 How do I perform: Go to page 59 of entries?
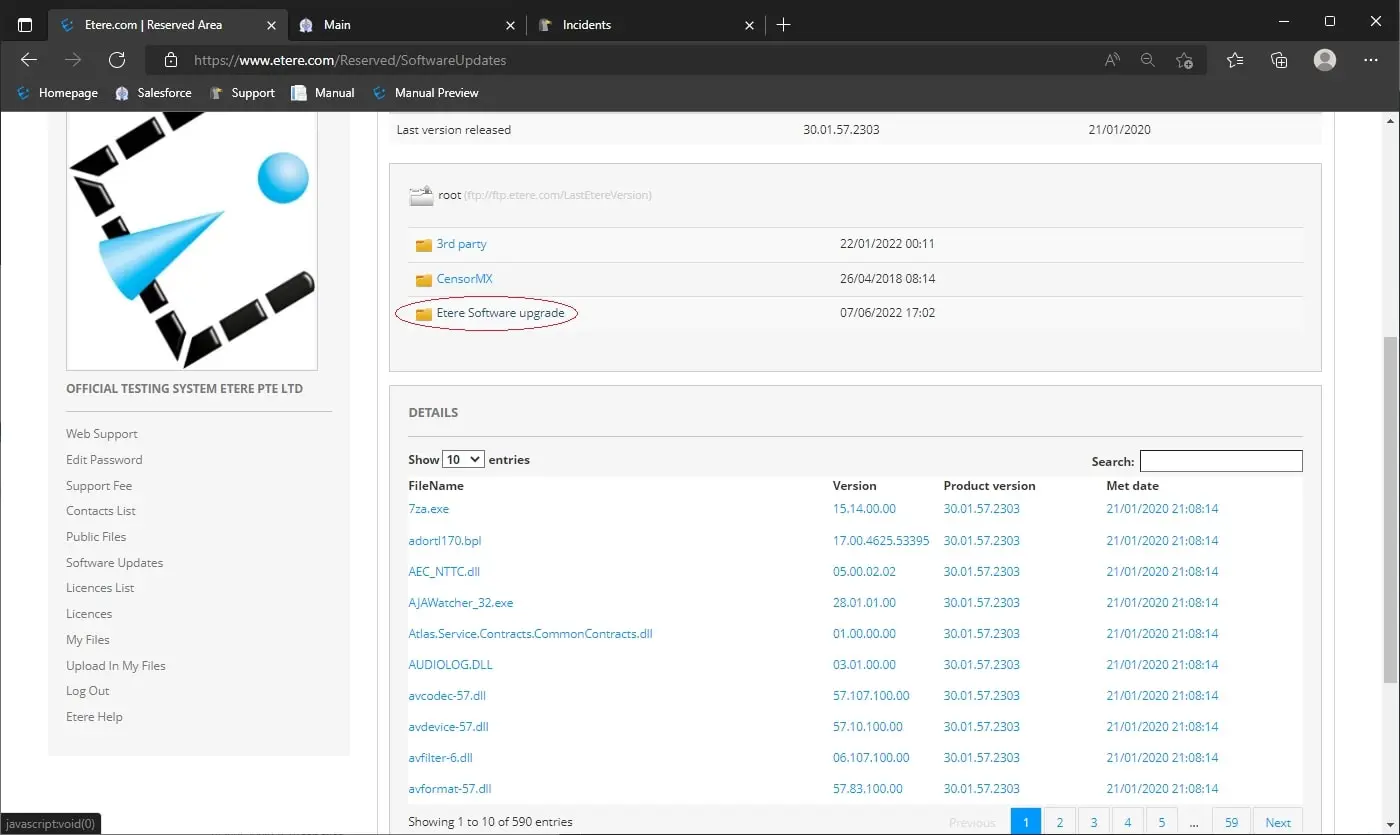(1231, 822)
